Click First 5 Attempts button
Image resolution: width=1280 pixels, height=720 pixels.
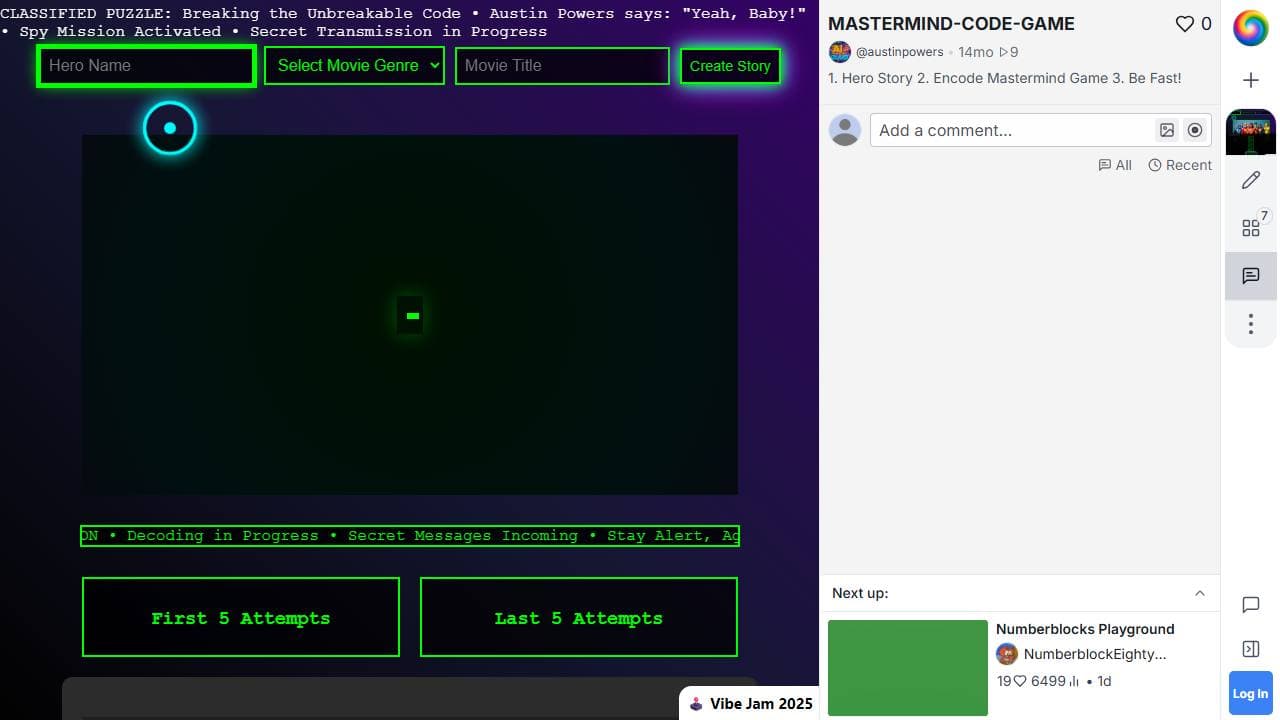coord(241,617)
